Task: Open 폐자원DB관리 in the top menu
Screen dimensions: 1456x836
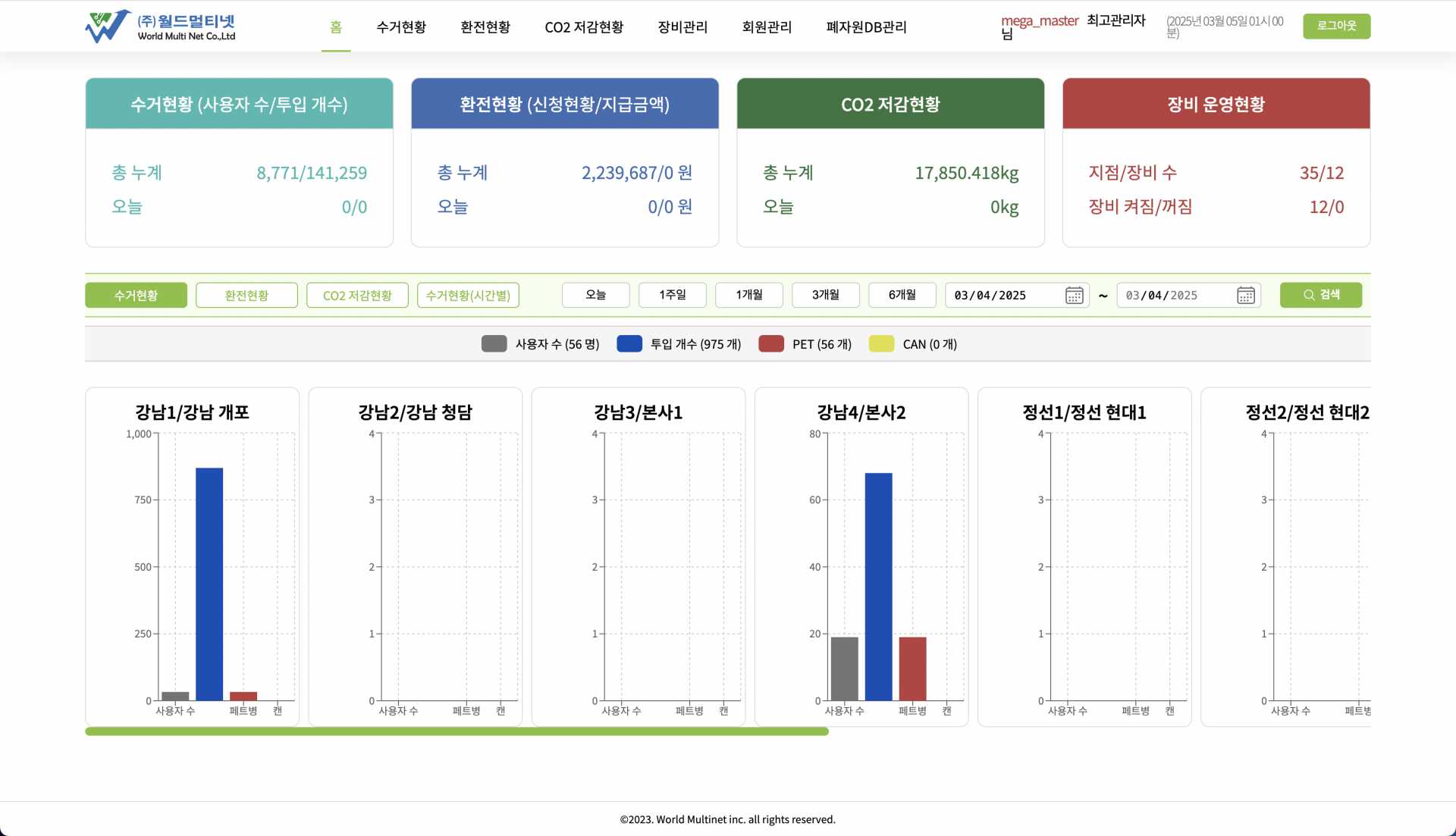Action: 866,27
